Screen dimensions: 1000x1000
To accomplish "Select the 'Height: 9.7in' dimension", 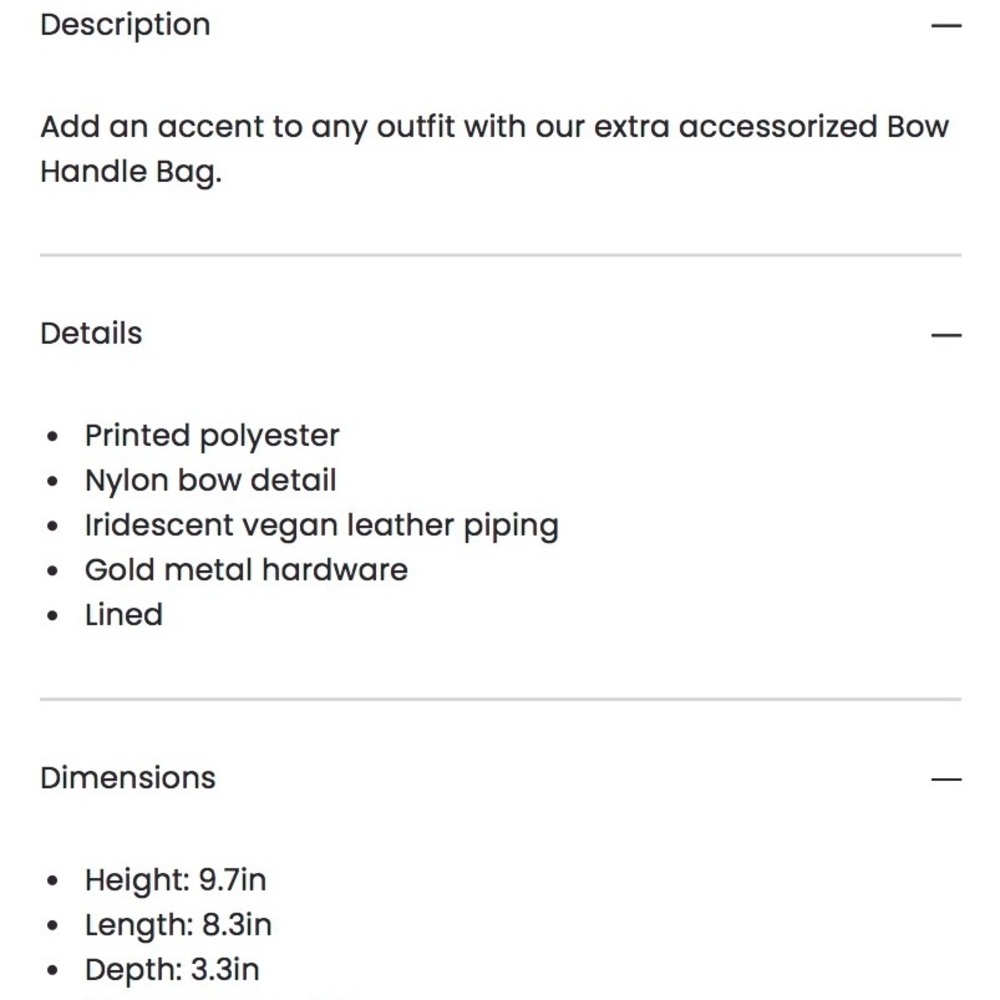I will coord(175,881).
